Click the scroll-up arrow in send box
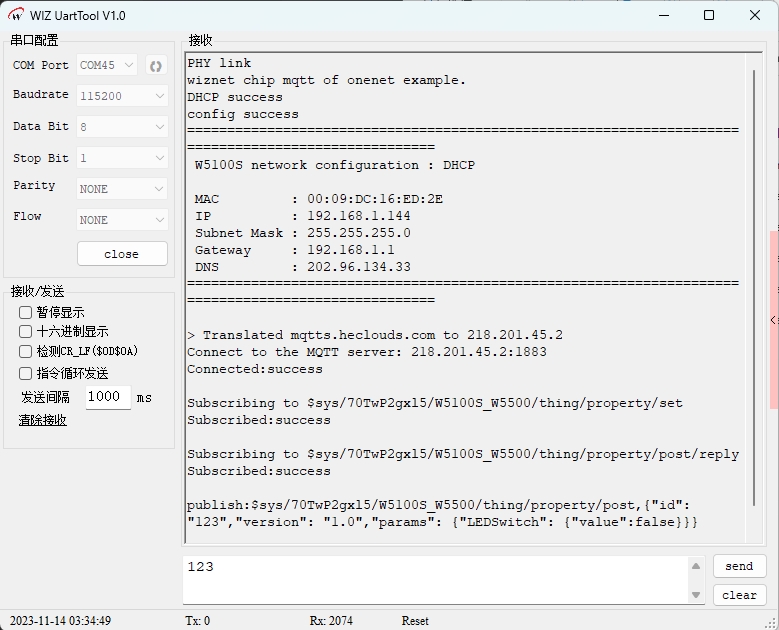The height and width of the screenshot is (630, 779). point(697,566)
